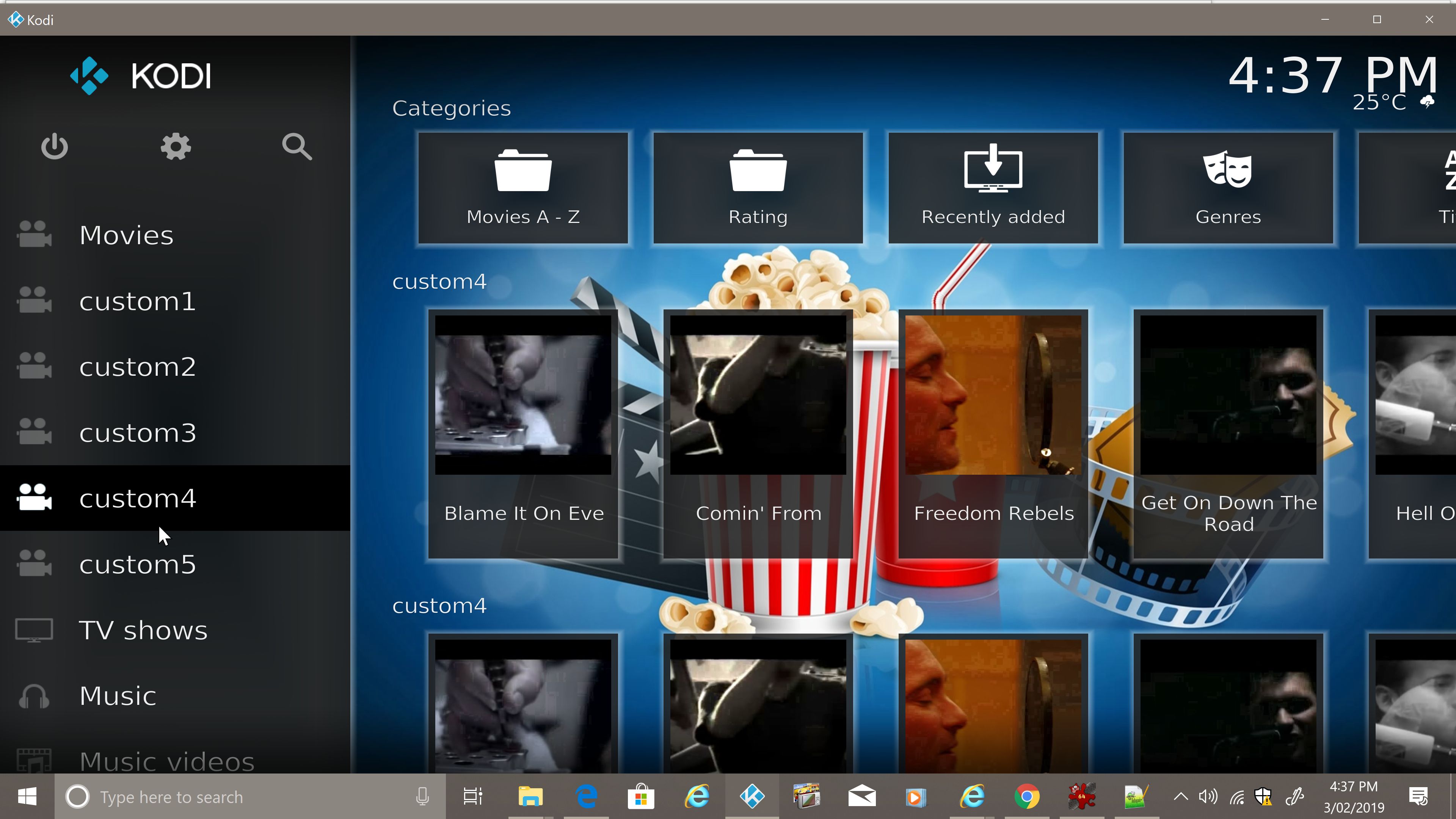The width and height of the screenshot is (1456, 819).
Task: Open the Genres category tile
Action: 1228,188
